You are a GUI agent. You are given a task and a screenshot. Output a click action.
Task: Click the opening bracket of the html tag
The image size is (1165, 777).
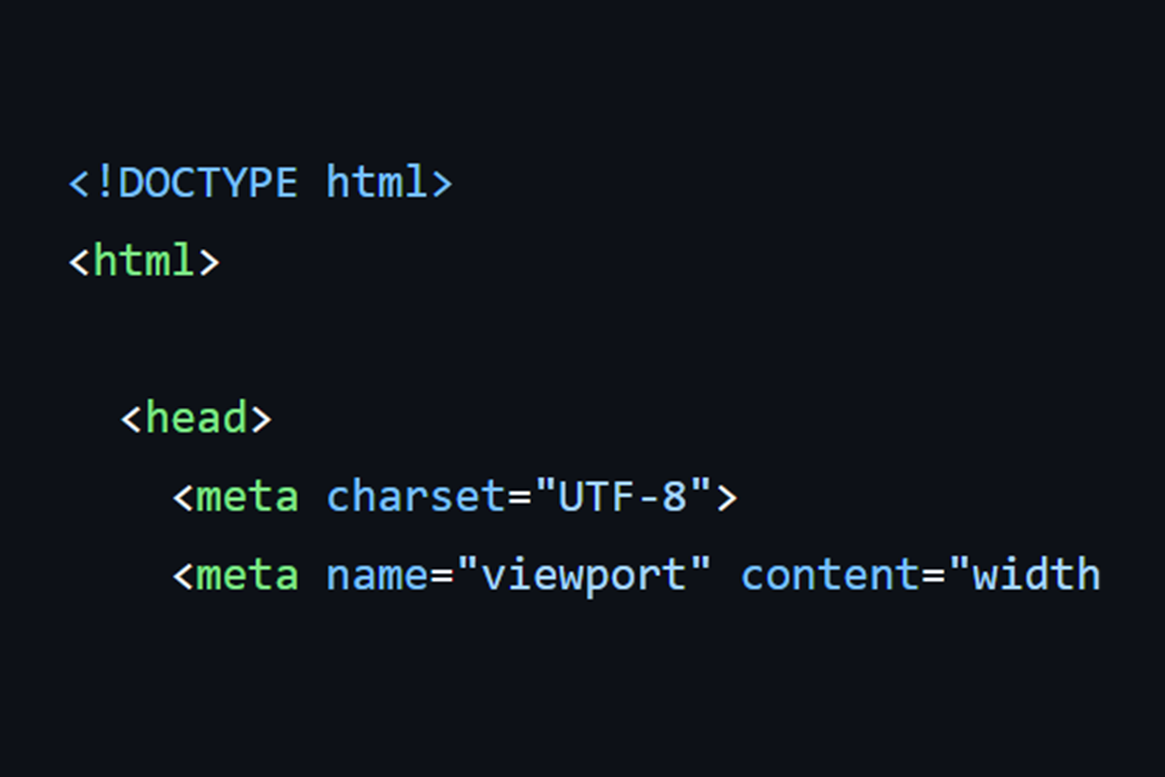tap(80, 262)
